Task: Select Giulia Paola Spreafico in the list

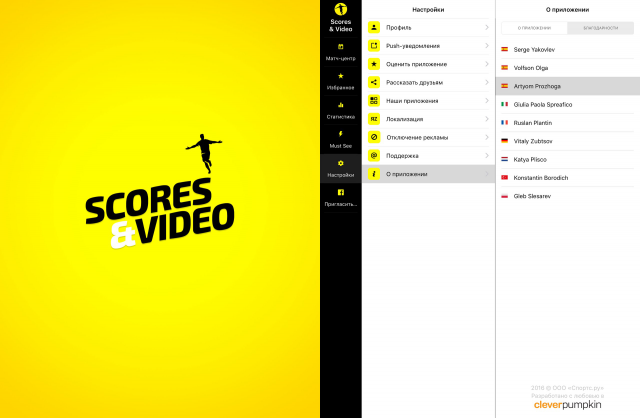Action: 568,104
